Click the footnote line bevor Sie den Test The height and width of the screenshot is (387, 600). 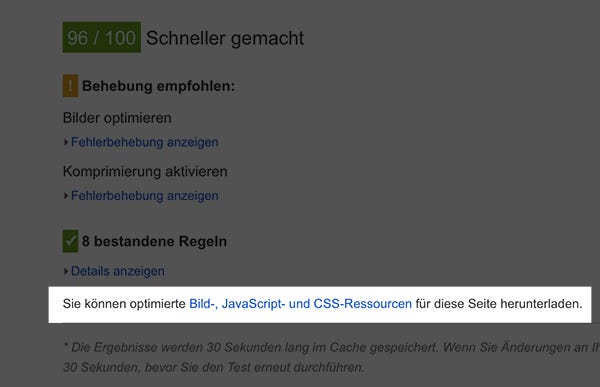pos(214,367)
